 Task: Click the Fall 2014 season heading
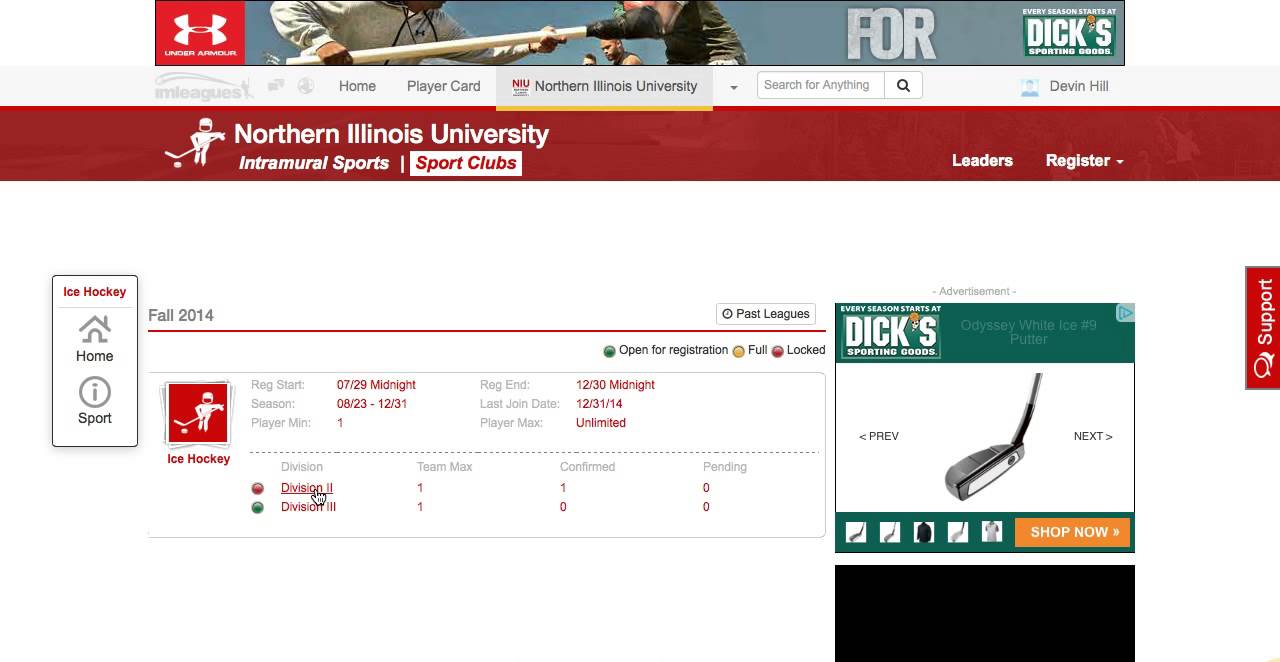[x=181, y=315]
